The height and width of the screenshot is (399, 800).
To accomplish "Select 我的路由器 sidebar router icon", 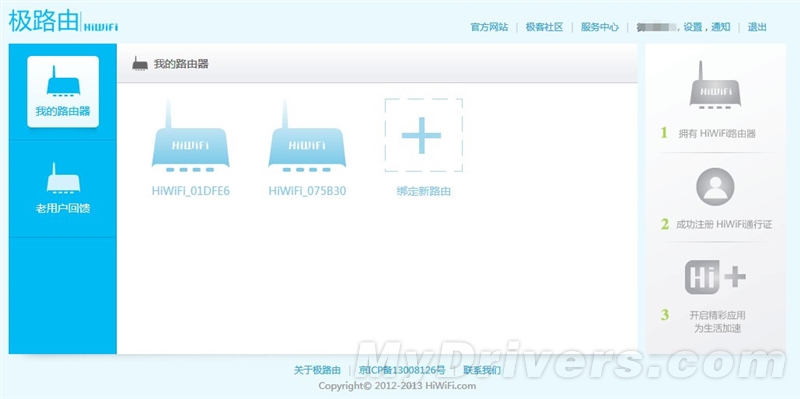I will [x=63, y=81].
